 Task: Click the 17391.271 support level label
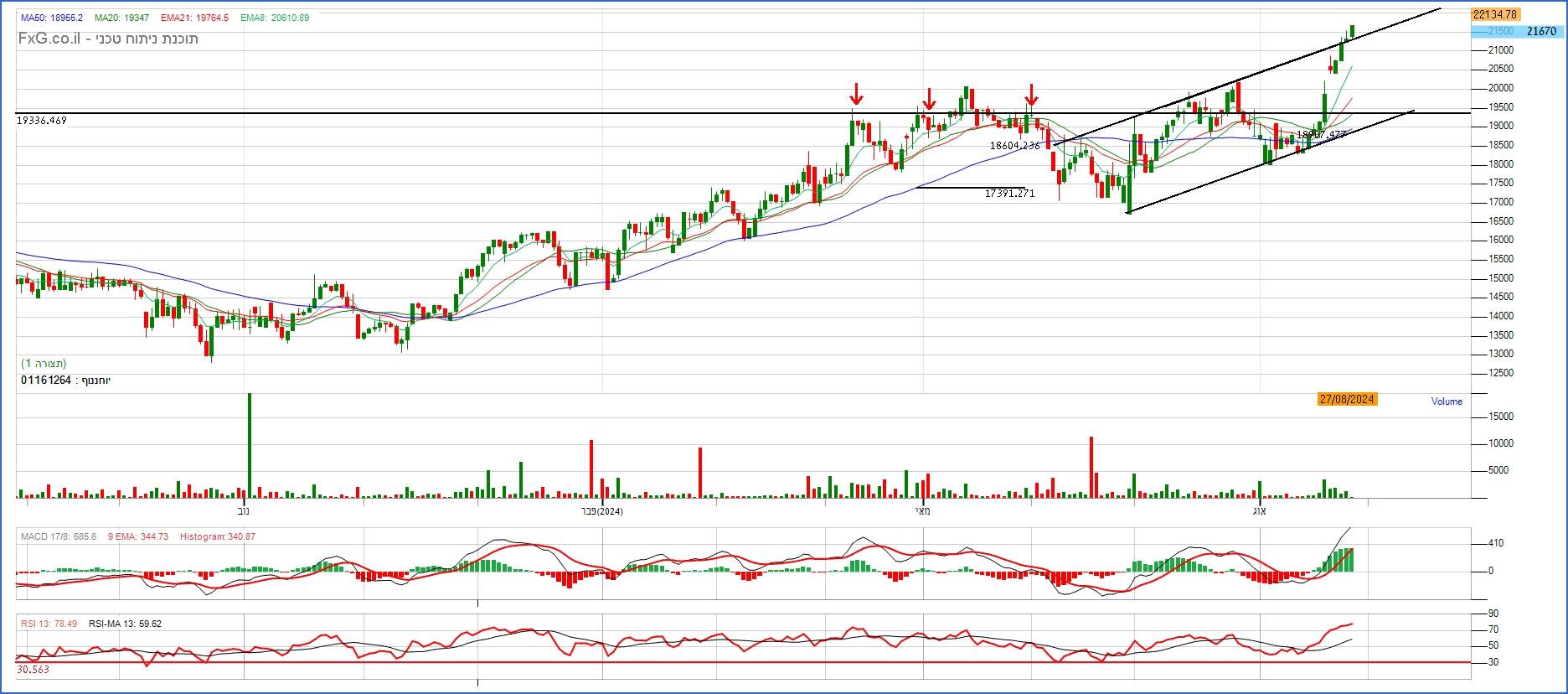coord(1009,194)
